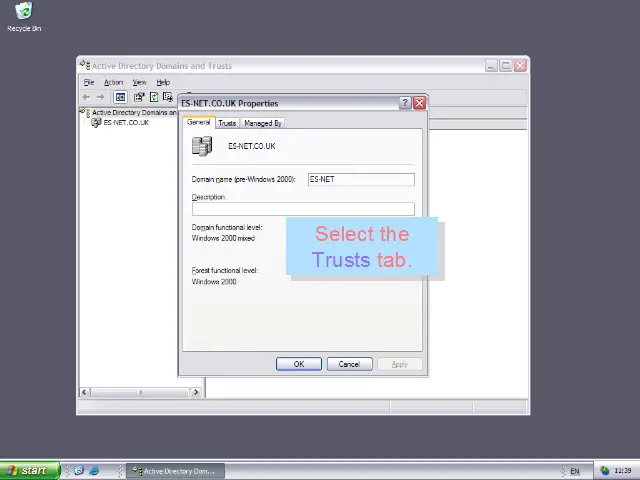This screenshot has width=640, height=480.
Task: Select ES-NET.CO.UK domain in tree
Action: click(x=126, y=122)
